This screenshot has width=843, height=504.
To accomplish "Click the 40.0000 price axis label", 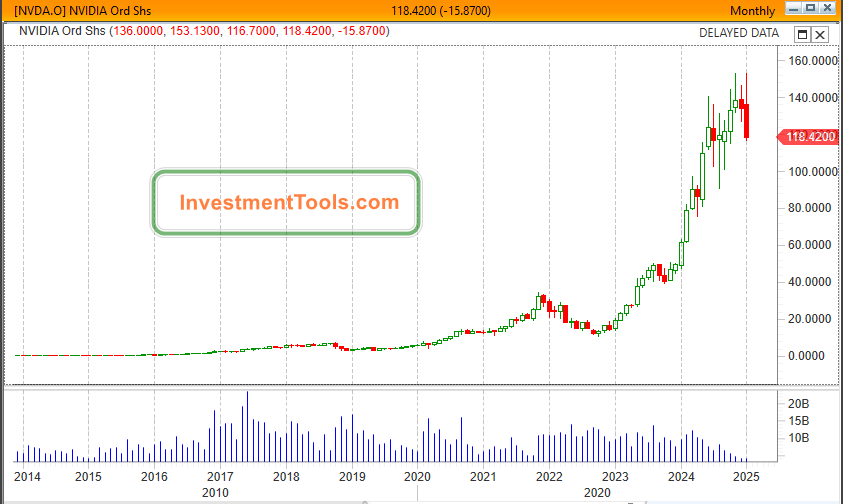I will 810,282.
